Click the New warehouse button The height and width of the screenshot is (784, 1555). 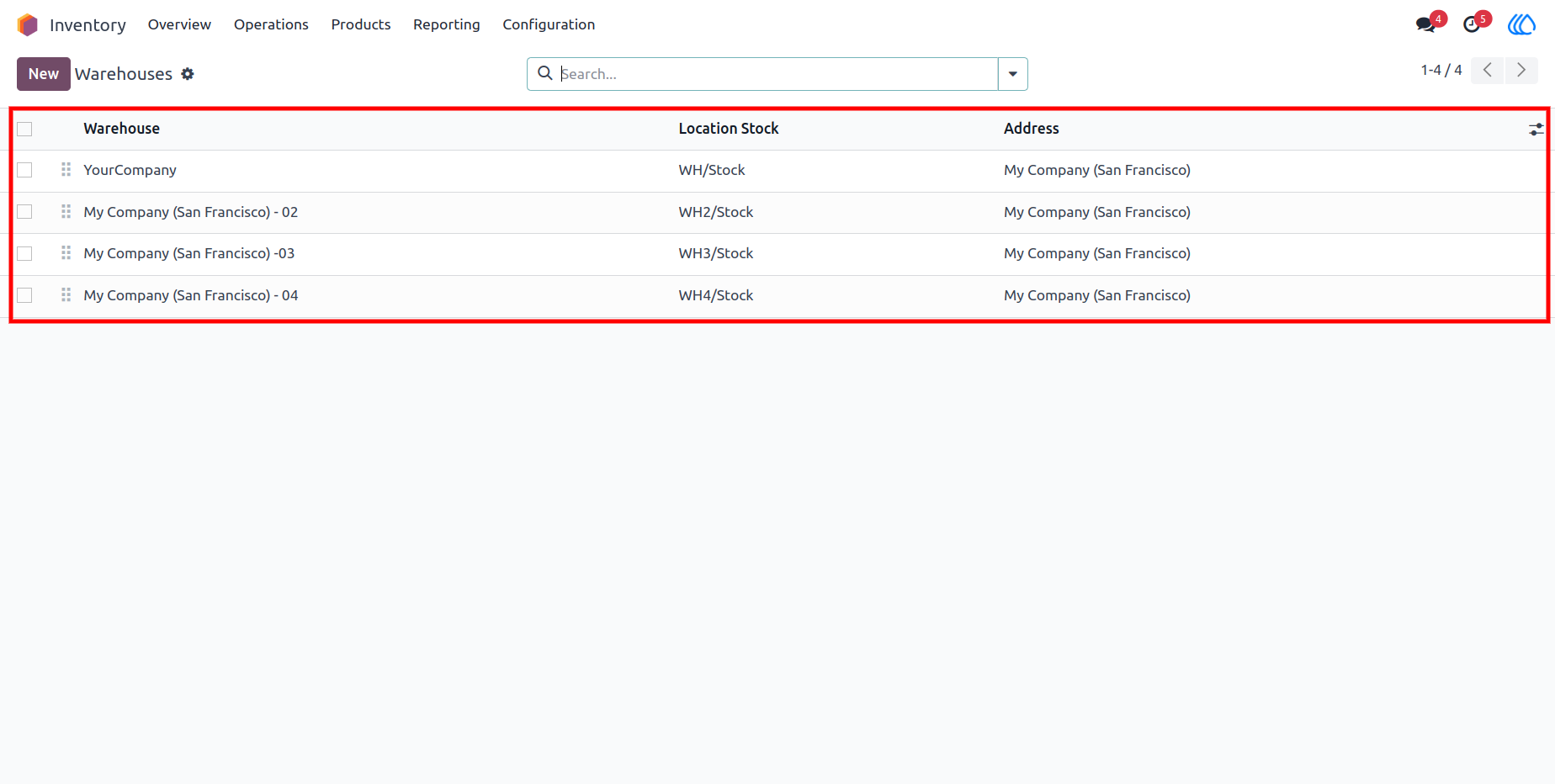[x=44, y=74]
